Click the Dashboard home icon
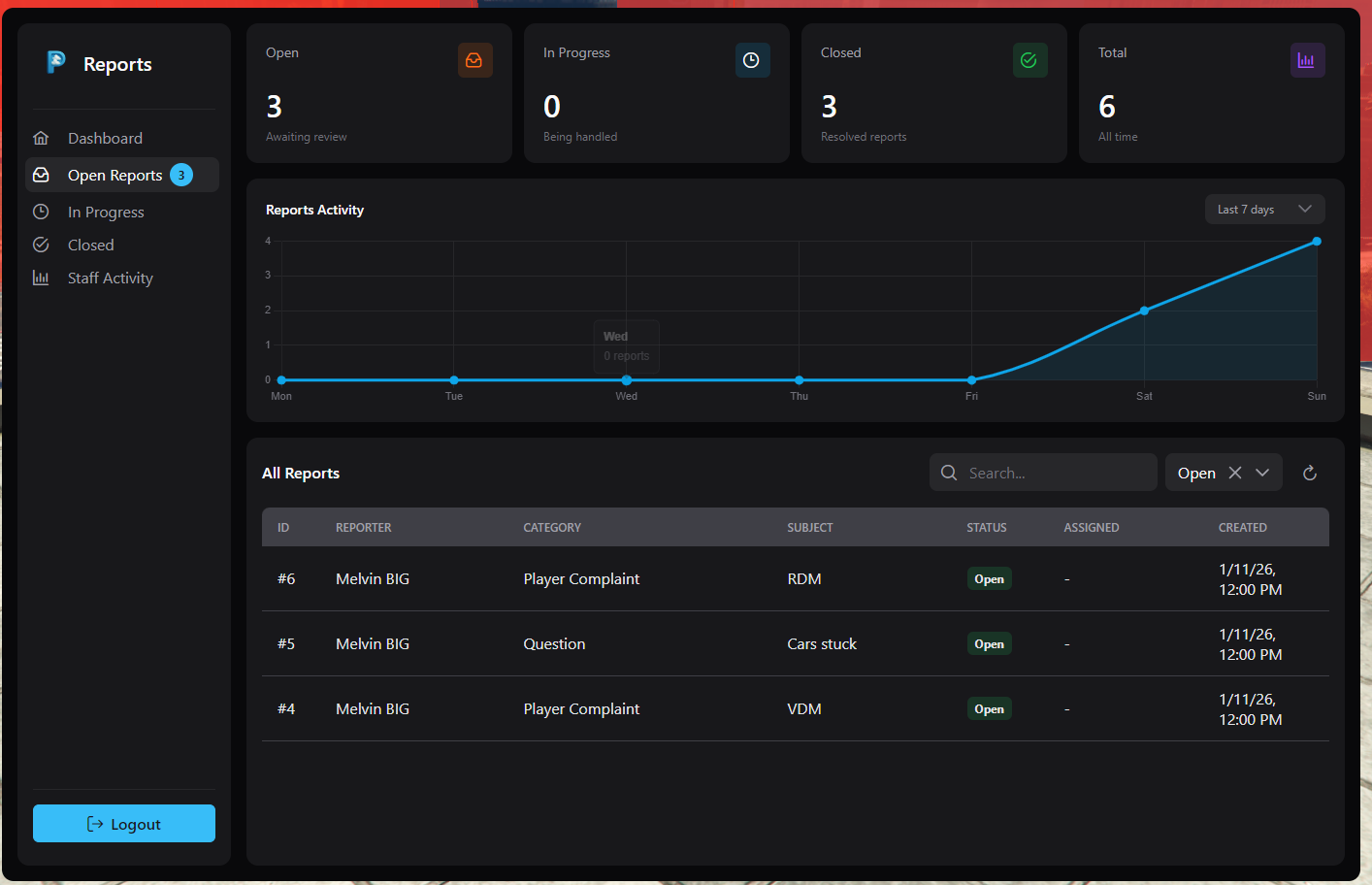 coord(41,138)
